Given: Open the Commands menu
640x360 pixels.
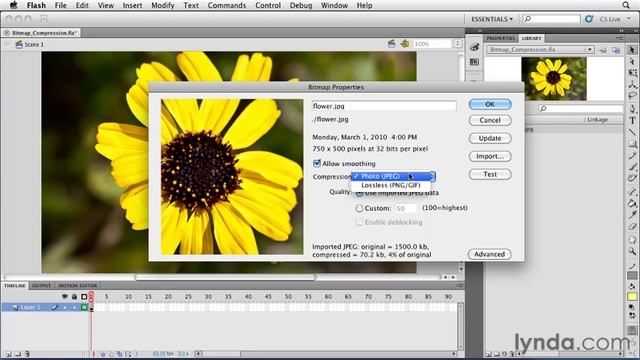Looking at the screenshot, I should click(227, 5).
